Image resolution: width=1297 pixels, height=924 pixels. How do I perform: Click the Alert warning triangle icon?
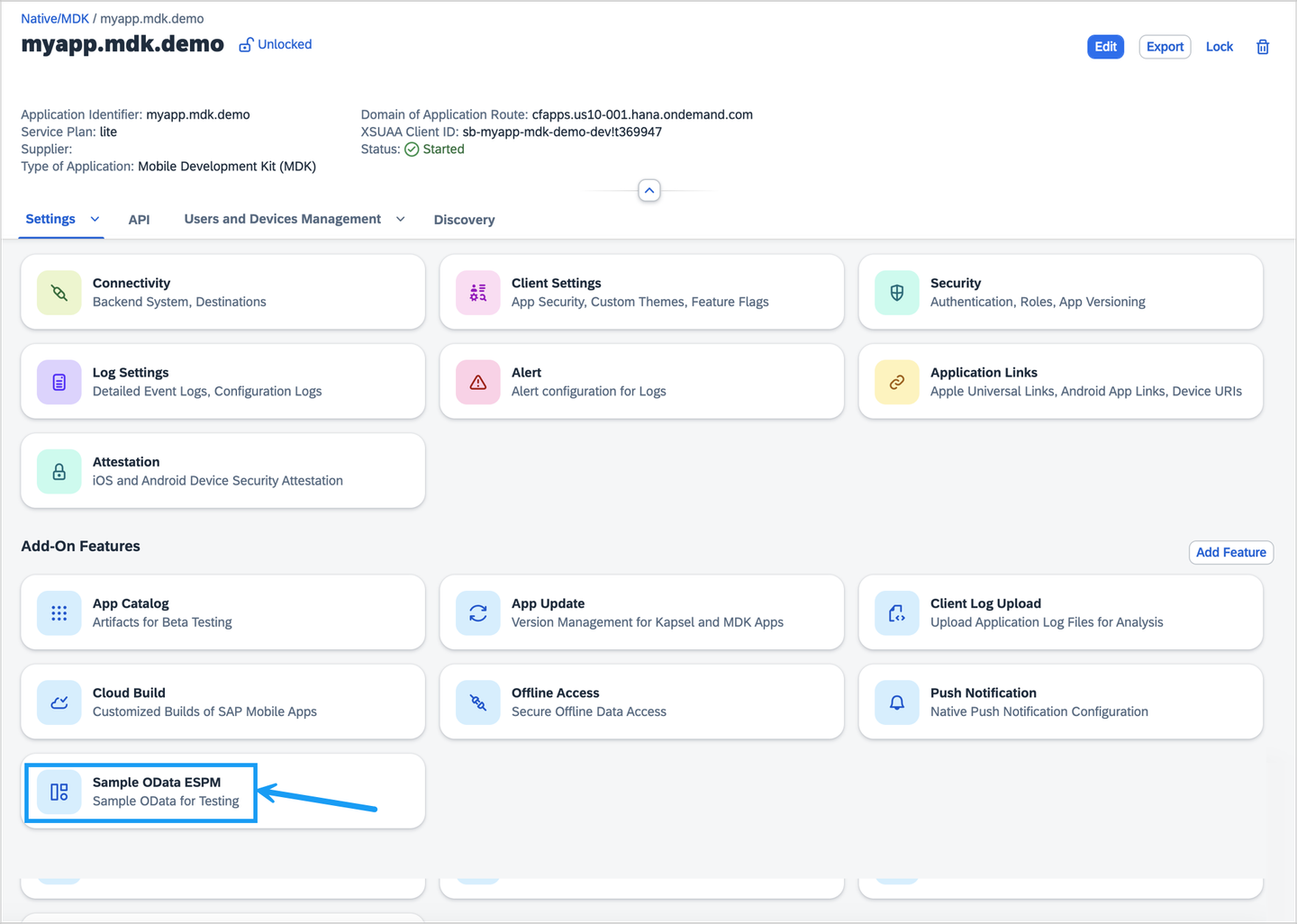(x=478, y=382)
